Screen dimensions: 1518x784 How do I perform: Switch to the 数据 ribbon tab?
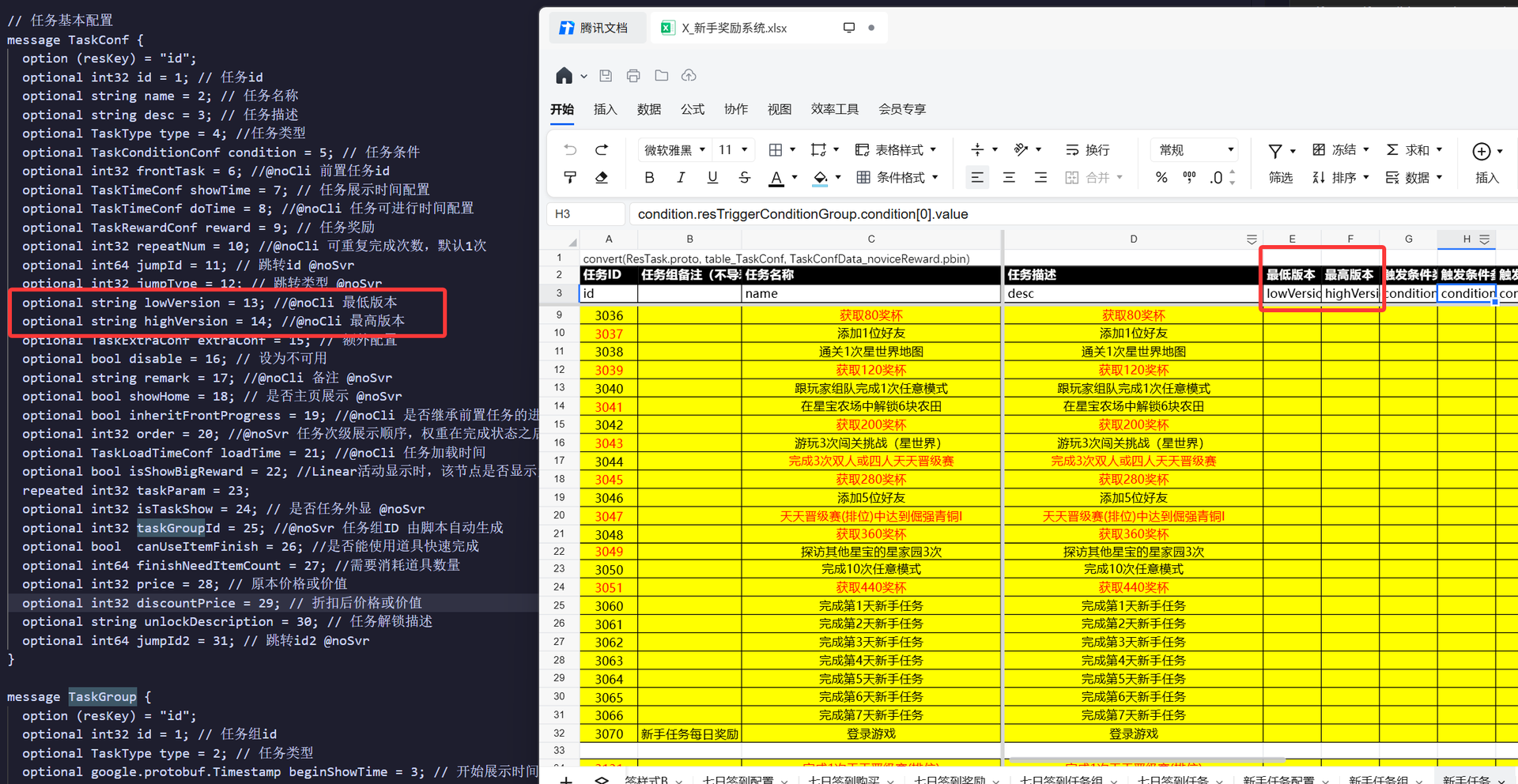[x=648, y=109]
